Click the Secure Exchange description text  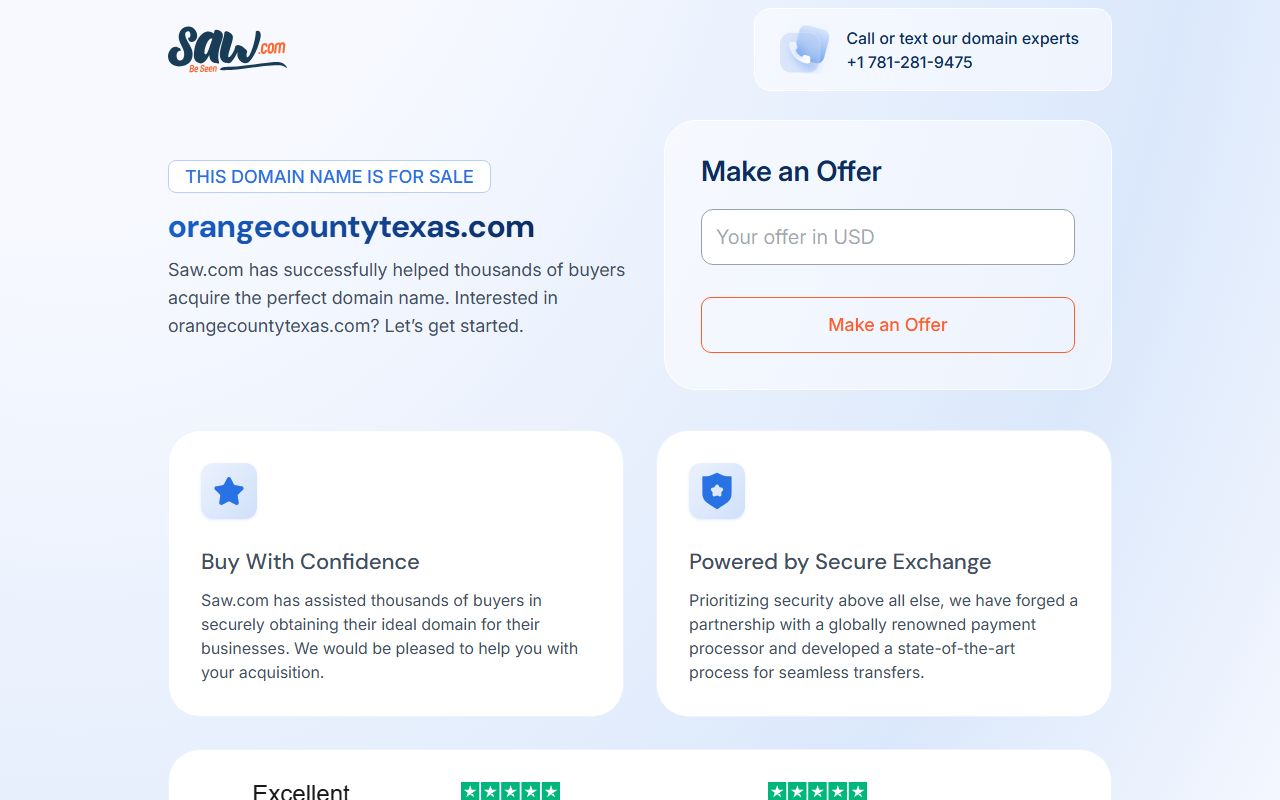click(883, 636)
